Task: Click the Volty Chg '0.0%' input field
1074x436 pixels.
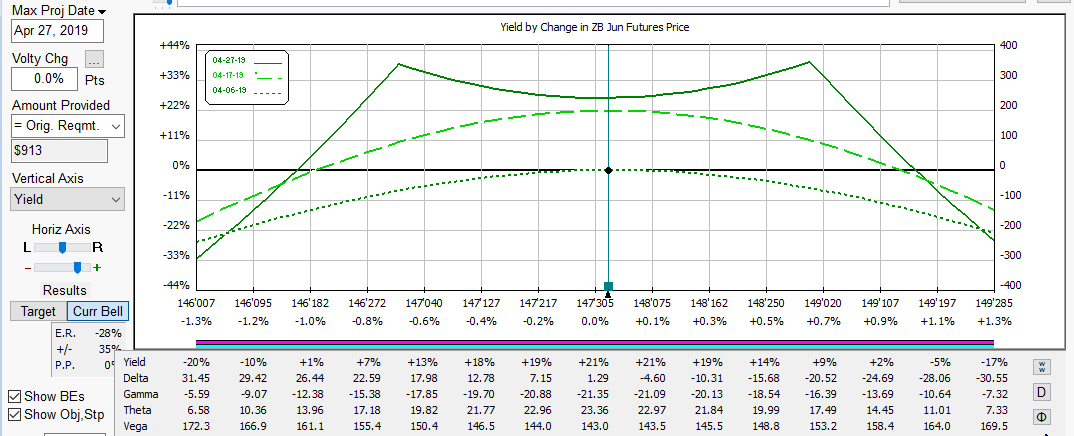Action: pos(47,78)
